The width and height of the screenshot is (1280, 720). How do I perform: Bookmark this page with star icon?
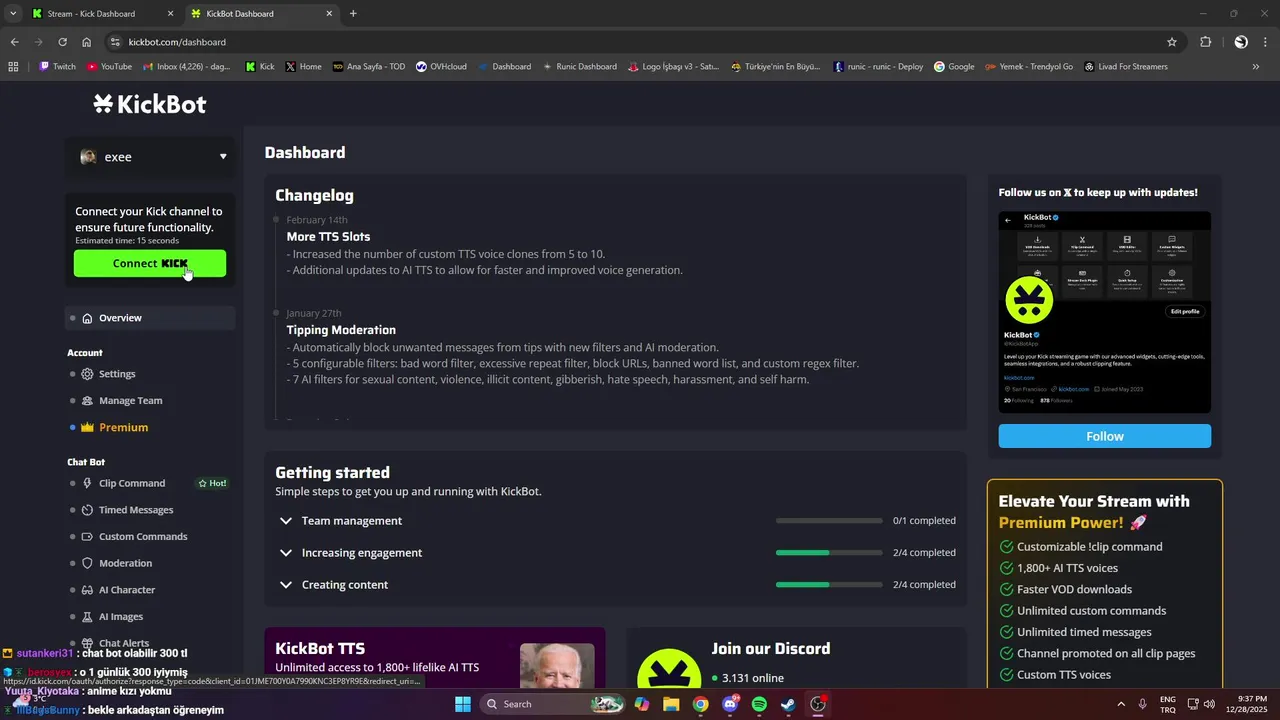click(x=1172, y=42)
